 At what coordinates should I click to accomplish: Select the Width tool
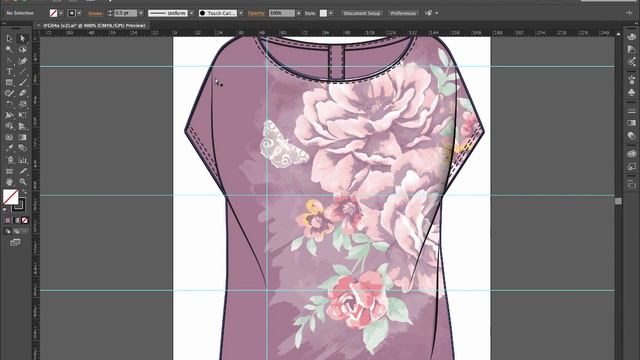tap(9, 116)
